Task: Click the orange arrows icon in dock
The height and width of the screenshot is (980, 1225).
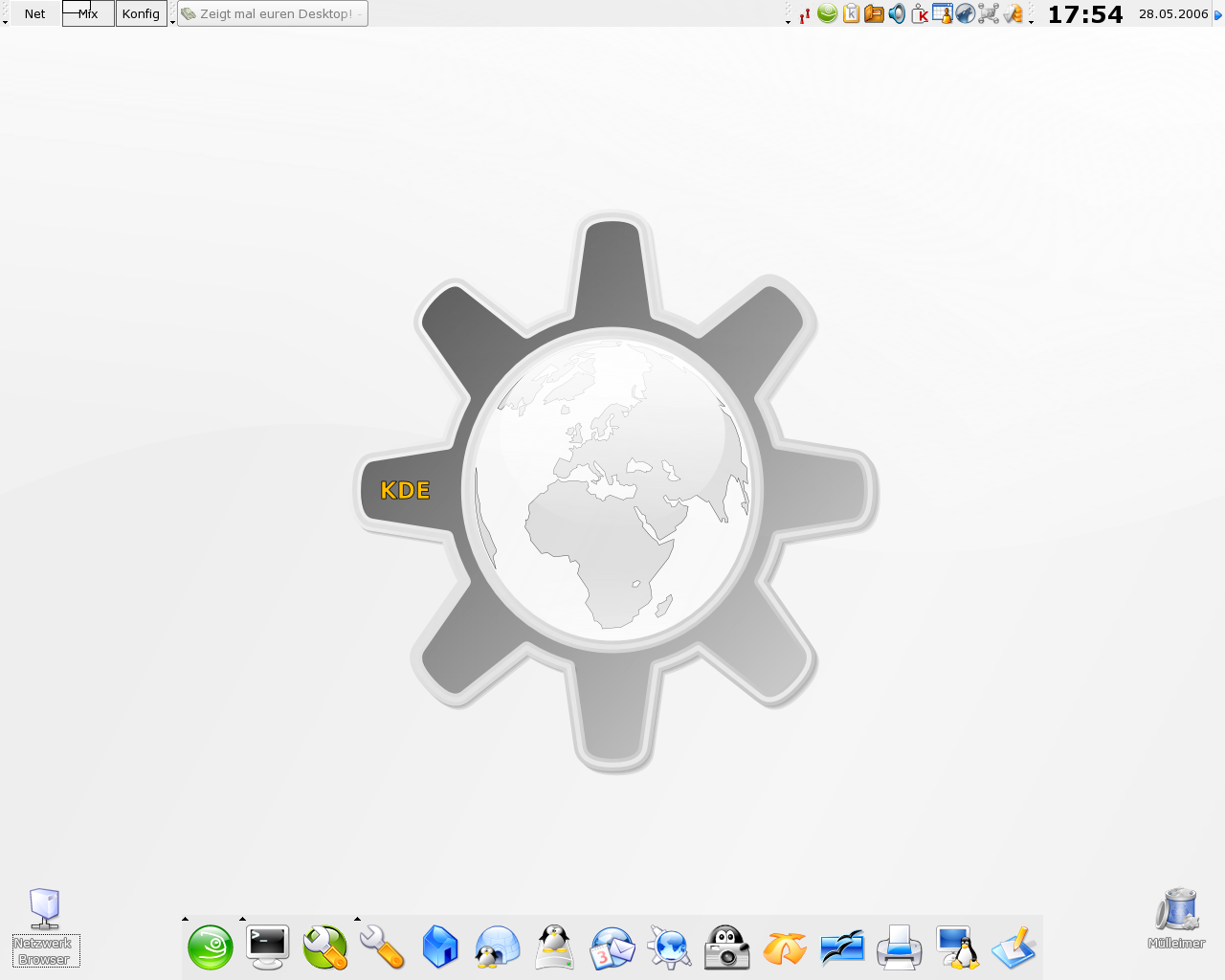Action: point(785,947)
